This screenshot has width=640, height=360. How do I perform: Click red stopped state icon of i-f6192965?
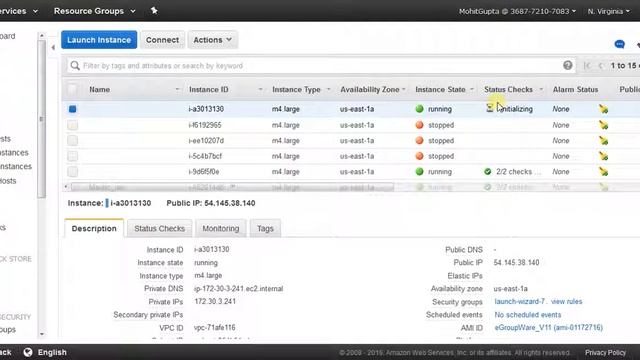coord(419,125)
